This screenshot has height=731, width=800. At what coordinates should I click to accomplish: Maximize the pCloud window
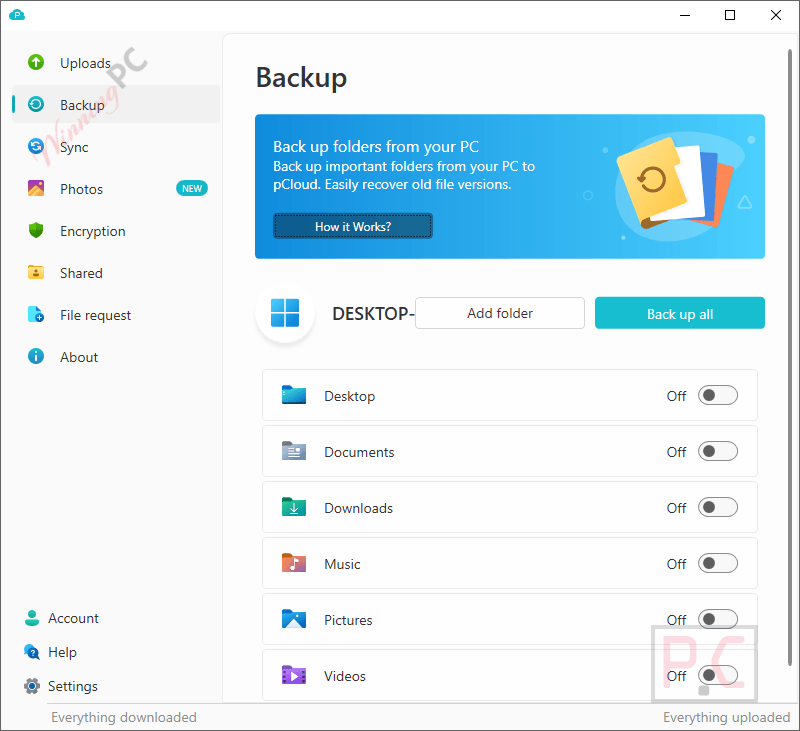(730, 15)
